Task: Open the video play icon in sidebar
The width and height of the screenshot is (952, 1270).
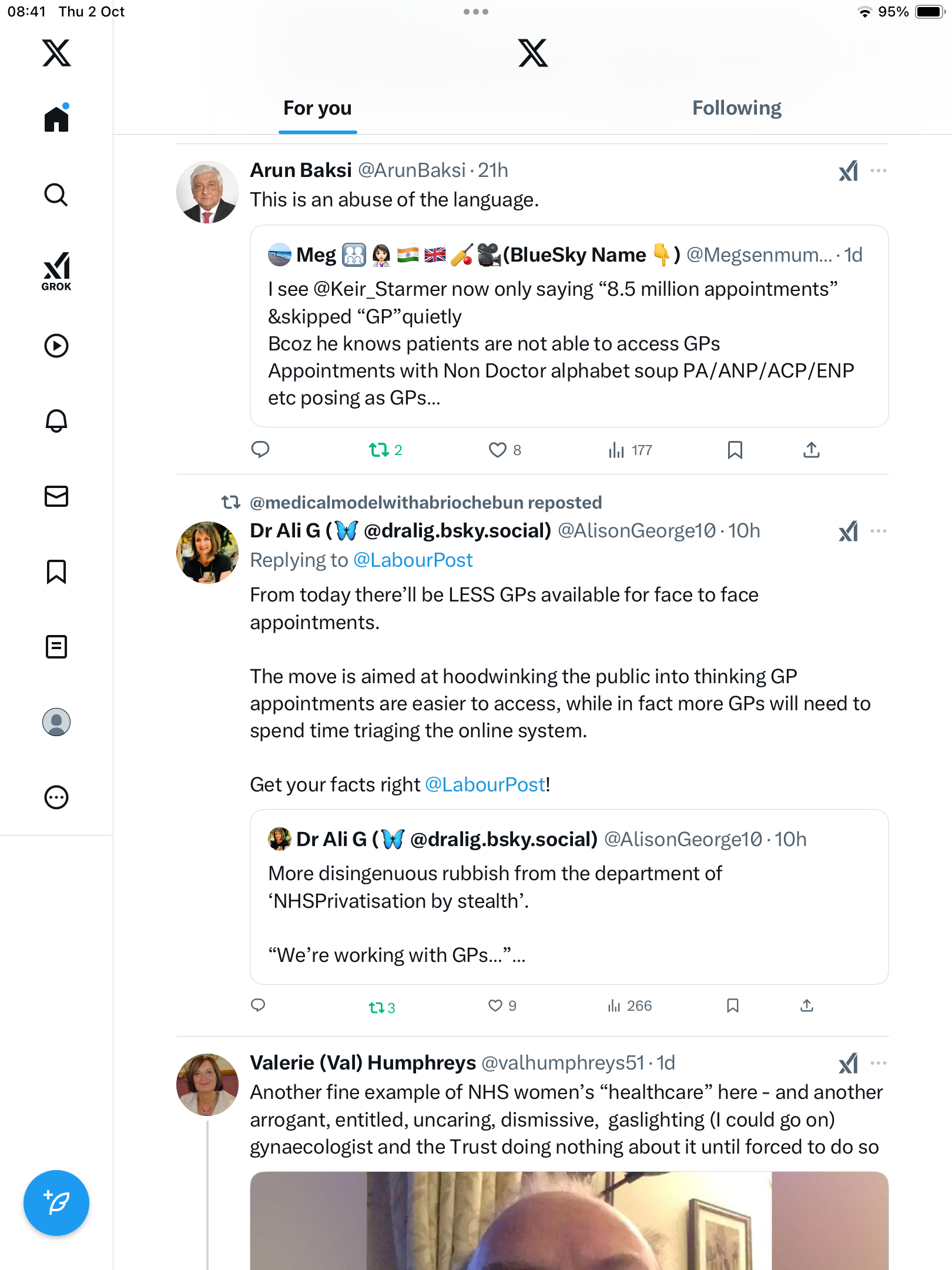Action: 56,346
